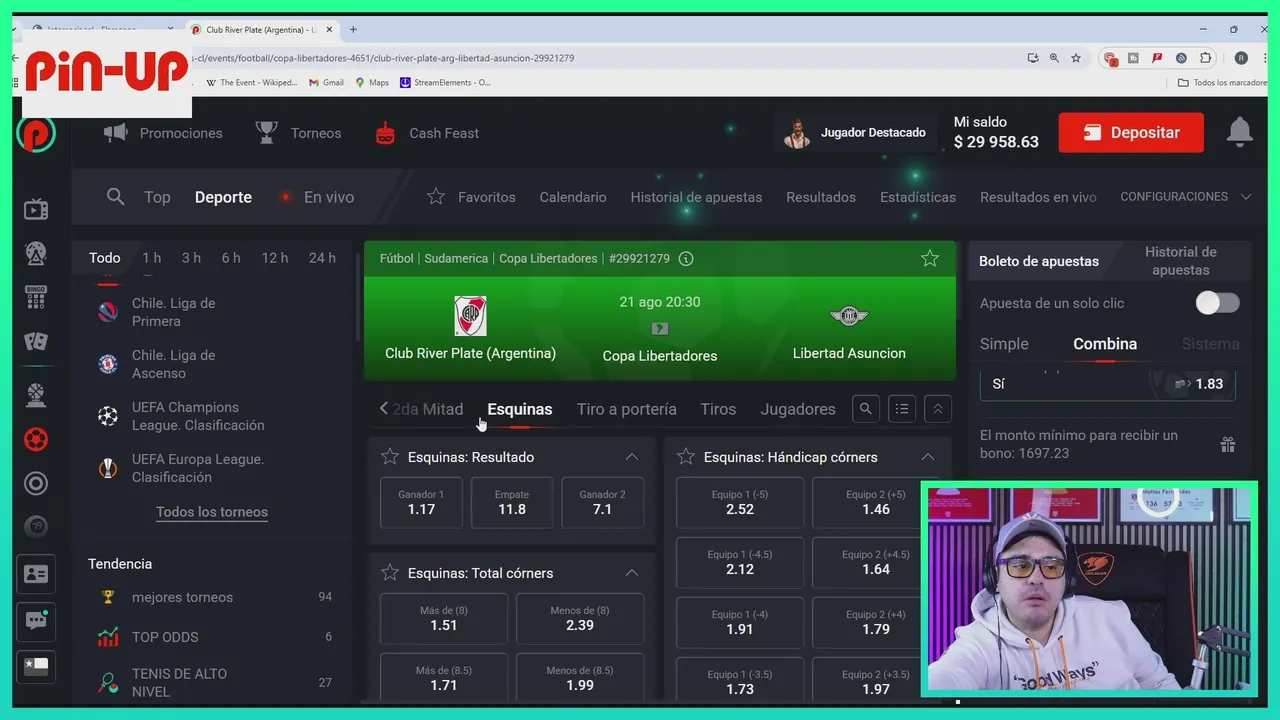1280x720 pixels.
Task: Click the target circle sidebar icon
Action: 36,484
